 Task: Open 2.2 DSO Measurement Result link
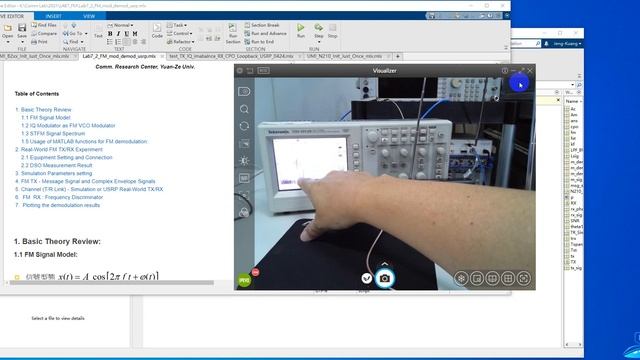pyautogui.click(x=57, y=165)
